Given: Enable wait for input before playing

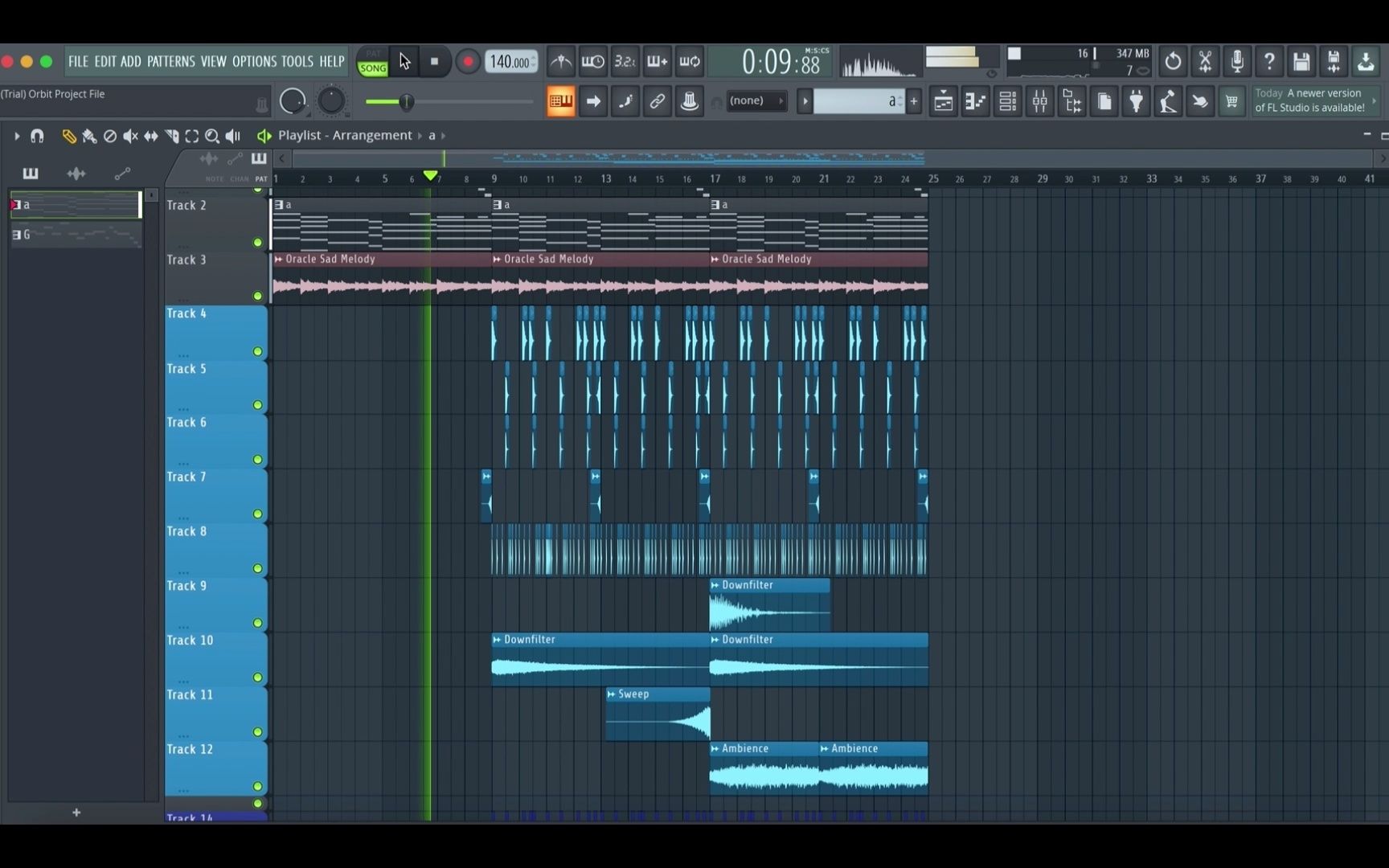Looking at the screenshot, I should click(593, 61).
